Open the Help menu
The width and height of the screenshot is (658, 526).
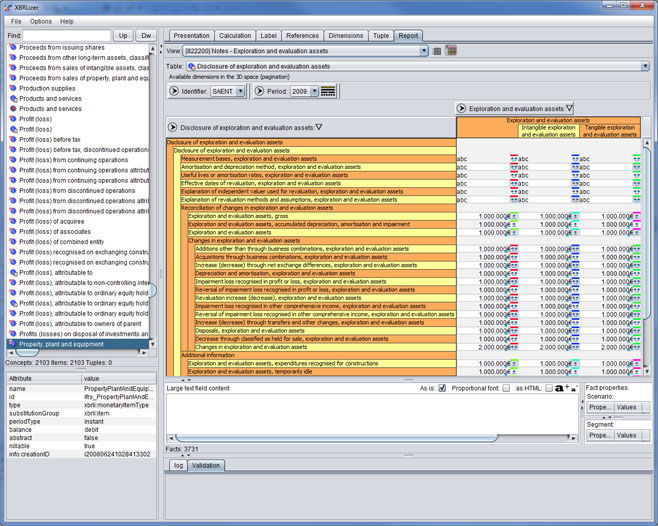[66, 21]
